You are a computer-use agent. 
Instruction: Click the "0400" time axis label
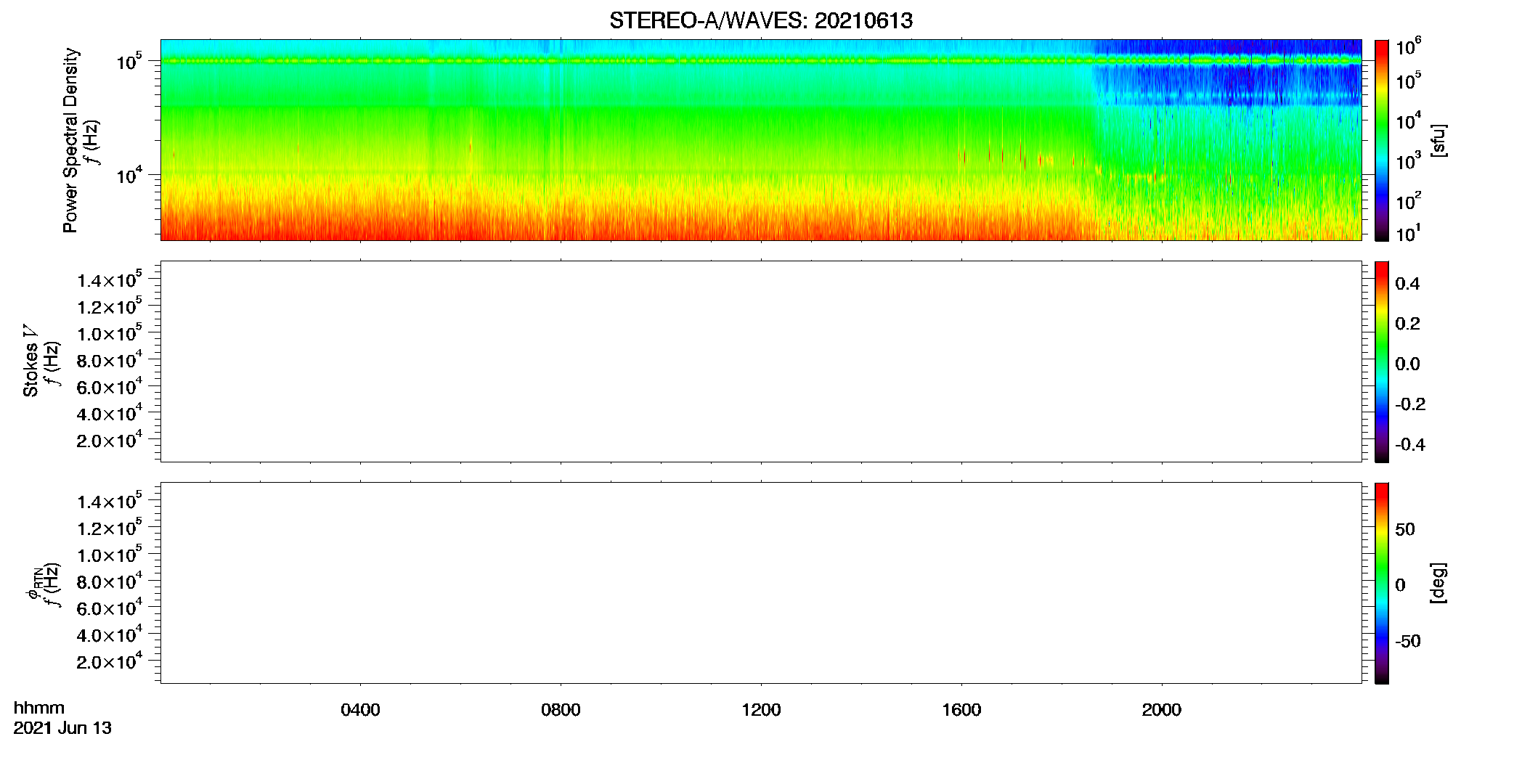coord(360,710)
